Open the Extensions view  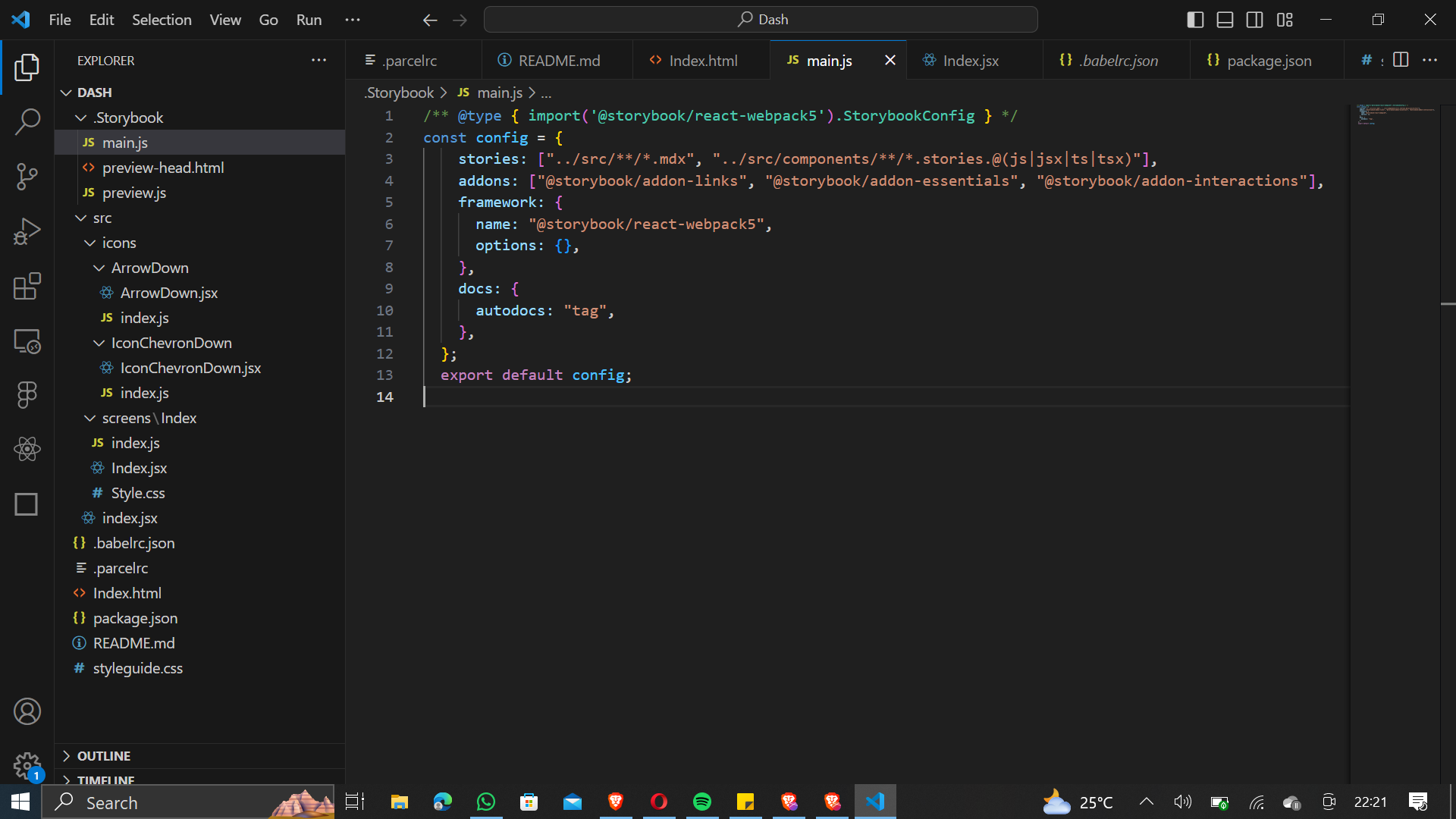tap(27, 286)
